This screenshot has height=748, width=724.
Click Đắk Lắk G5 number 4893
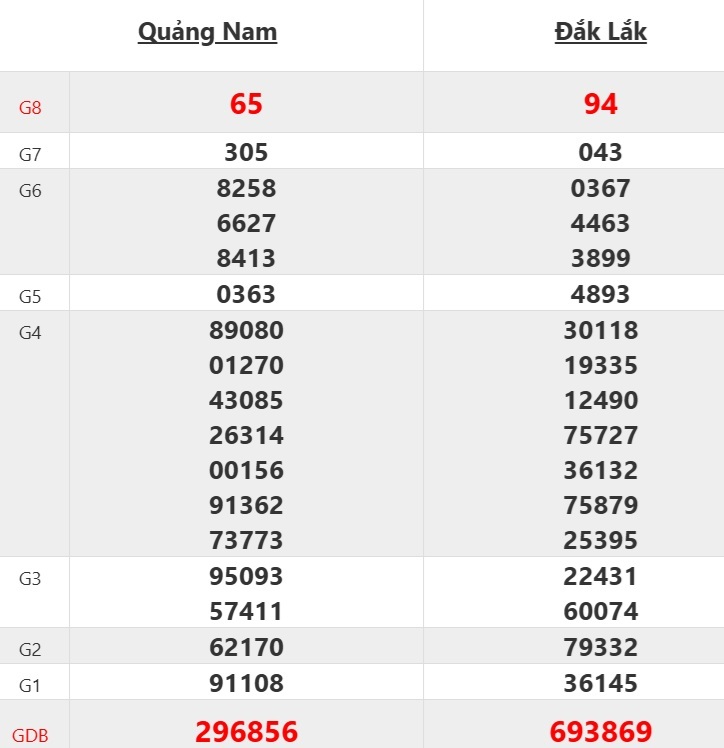[x=600, y=294]
